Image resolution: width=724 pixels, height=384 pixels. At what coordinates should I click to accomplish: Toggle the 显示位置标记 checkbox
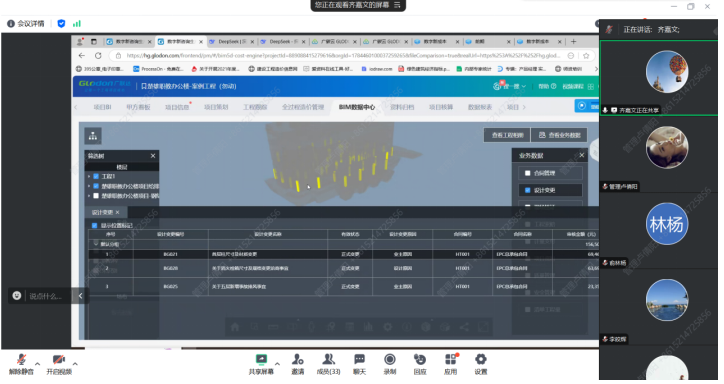coord(95,226)
